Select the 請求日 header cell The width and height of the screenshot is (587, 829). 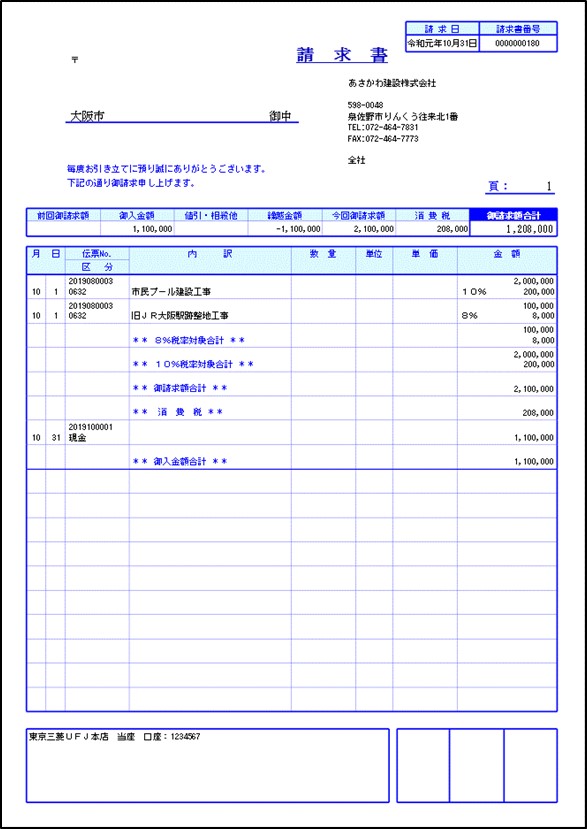point(443,29)
